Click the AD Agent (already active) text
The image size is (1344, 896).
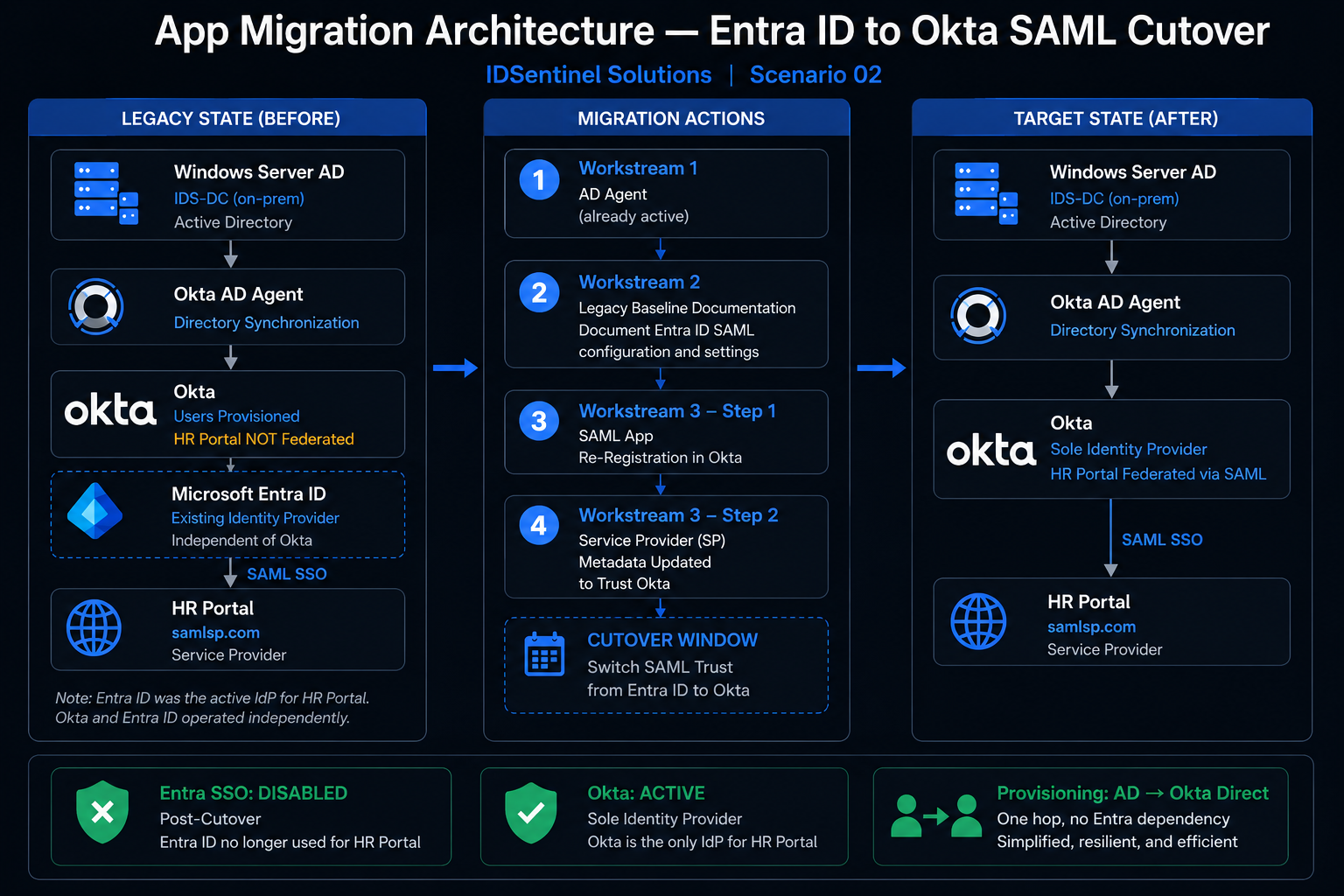(x=633, y=205)
